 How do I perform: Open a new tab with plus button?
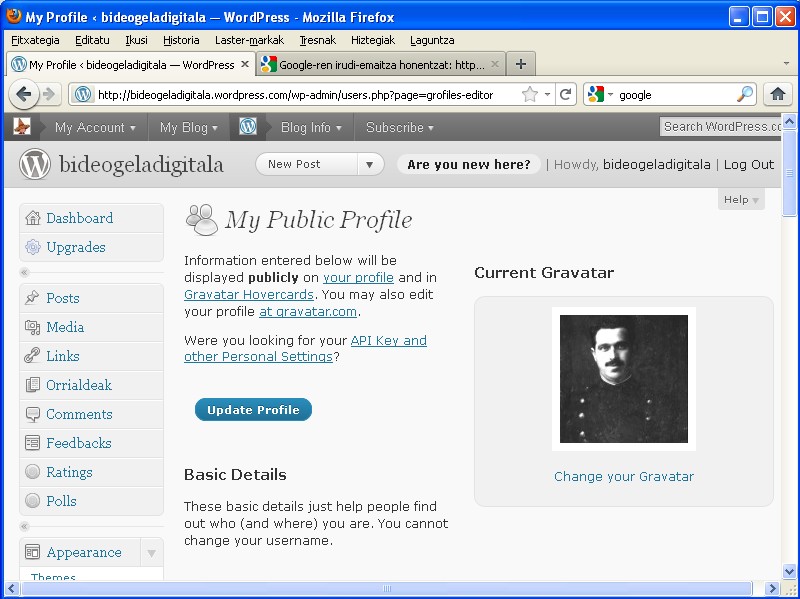(x=520, y=64)
